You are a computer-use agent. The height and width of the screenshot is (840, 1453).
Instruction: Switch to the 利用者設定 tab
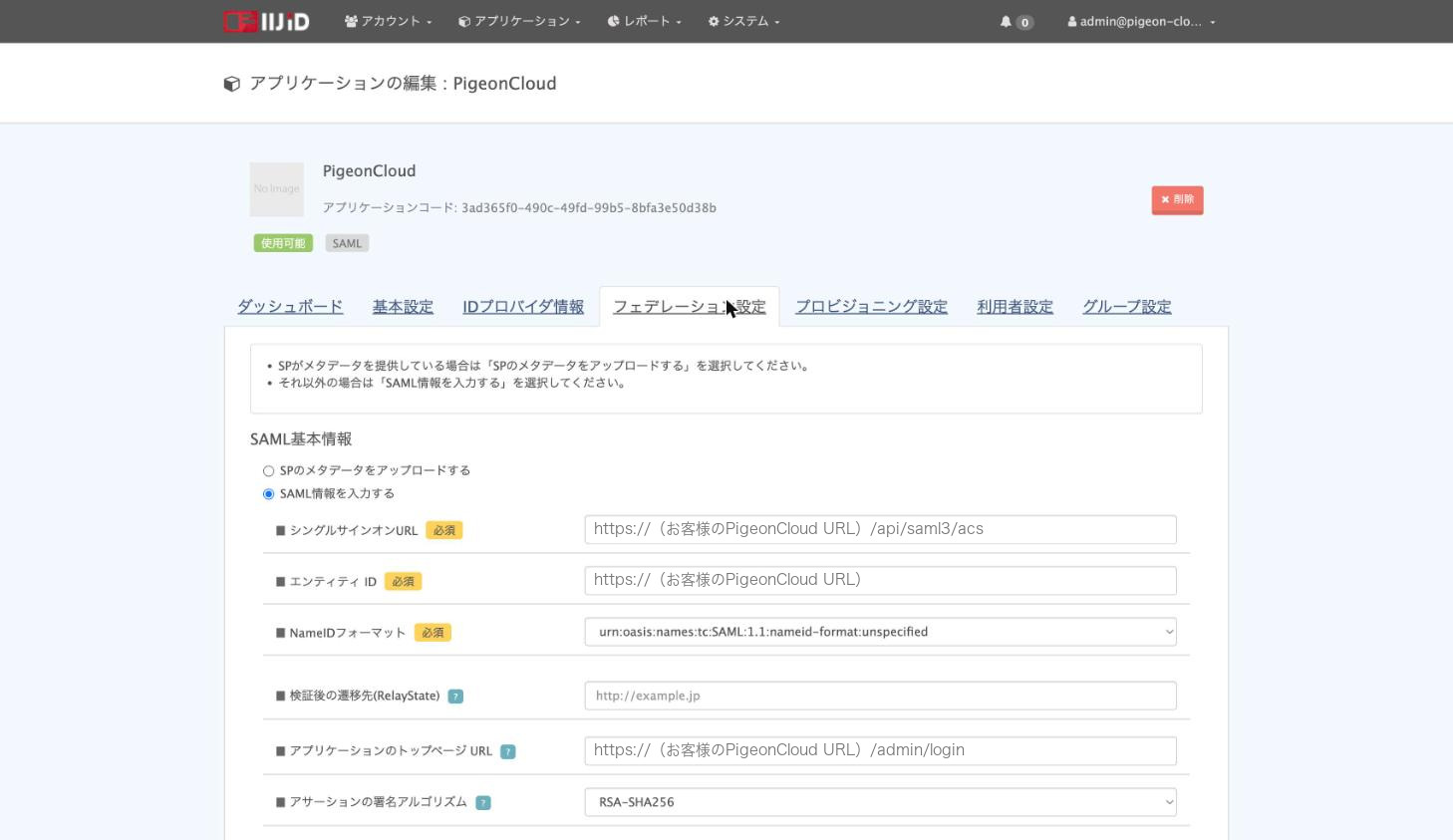1015,306
